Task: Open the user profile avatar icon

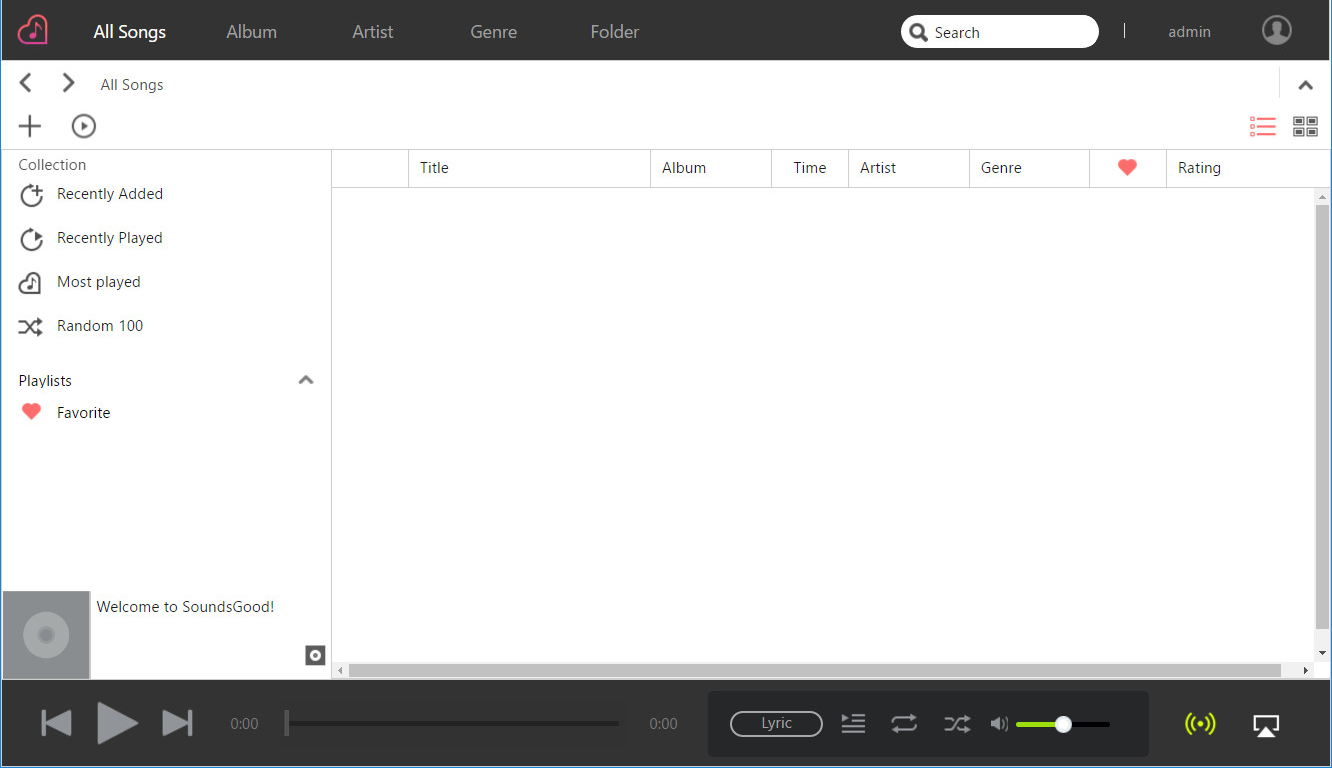Action: (1276, 31)
